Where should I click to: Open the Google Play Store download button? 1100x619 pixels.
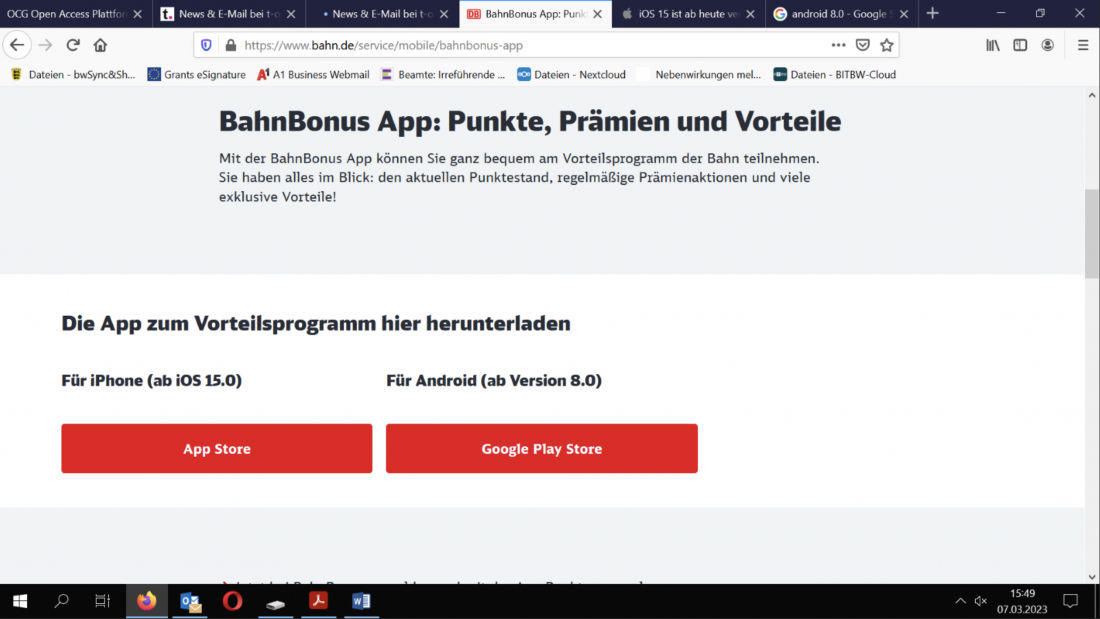[x=541, y=448]
